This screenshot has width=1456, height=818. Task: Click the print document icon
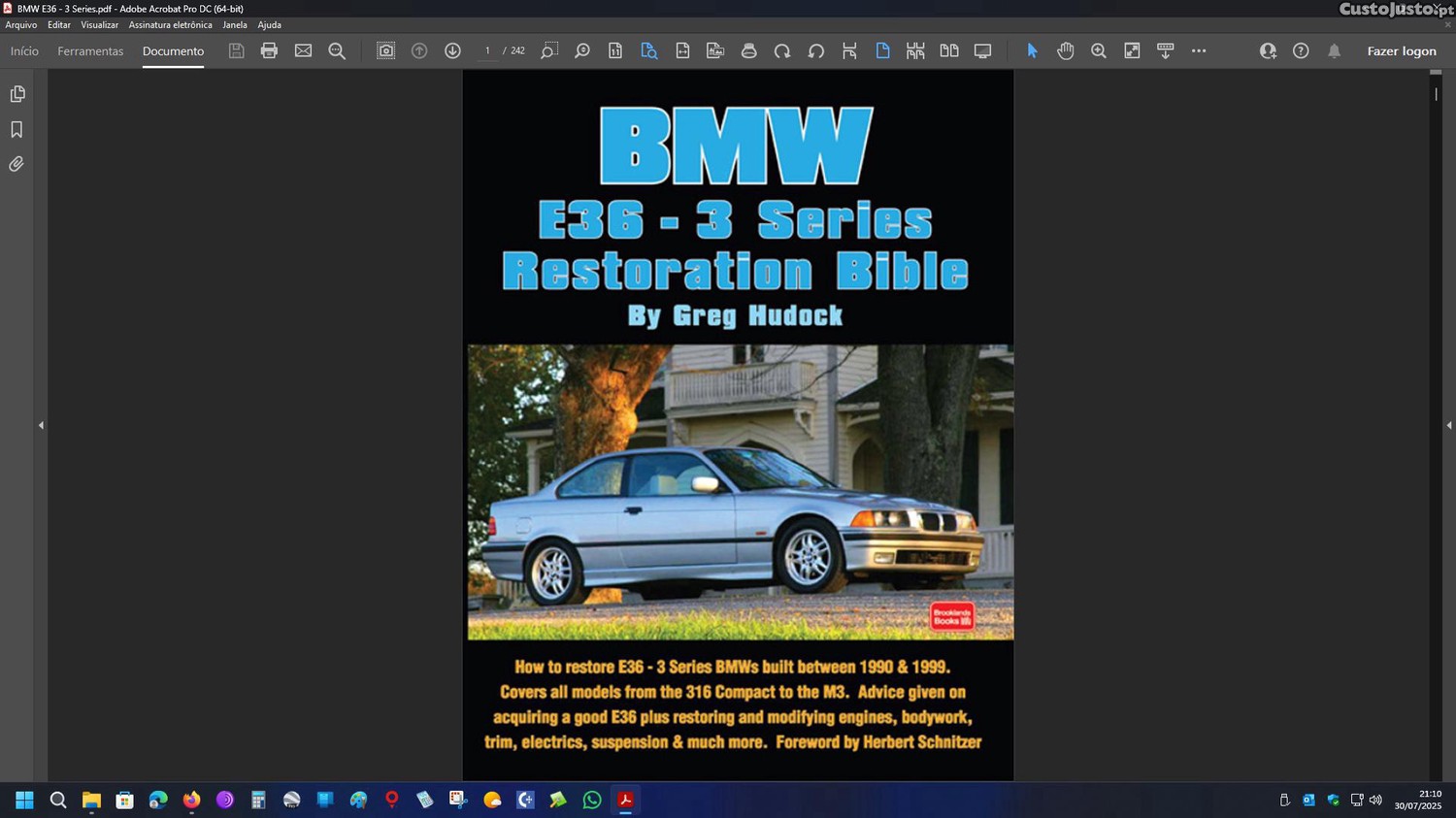pyautogui.click(x=269, y=50)
